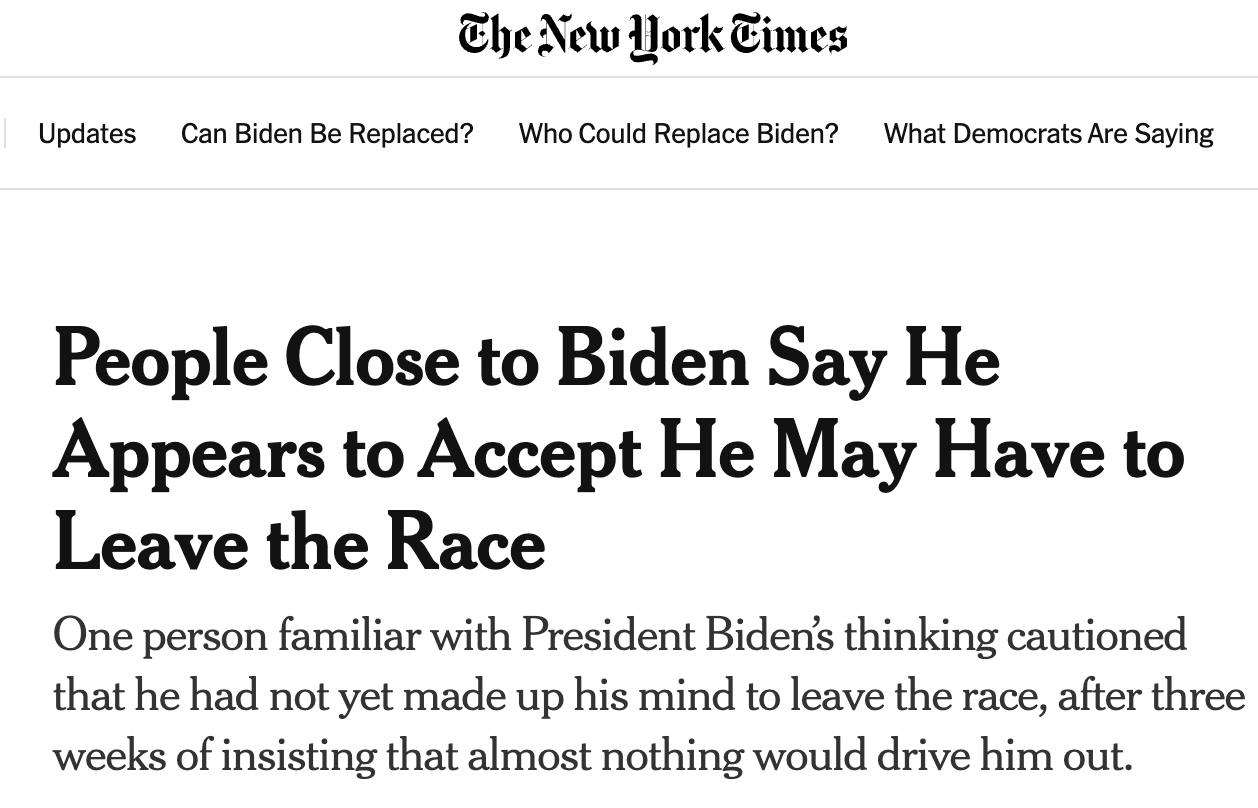Screen dimensions: 1258x808
Task: Click the word "Race" ending the headline
Action: [465, 543]
